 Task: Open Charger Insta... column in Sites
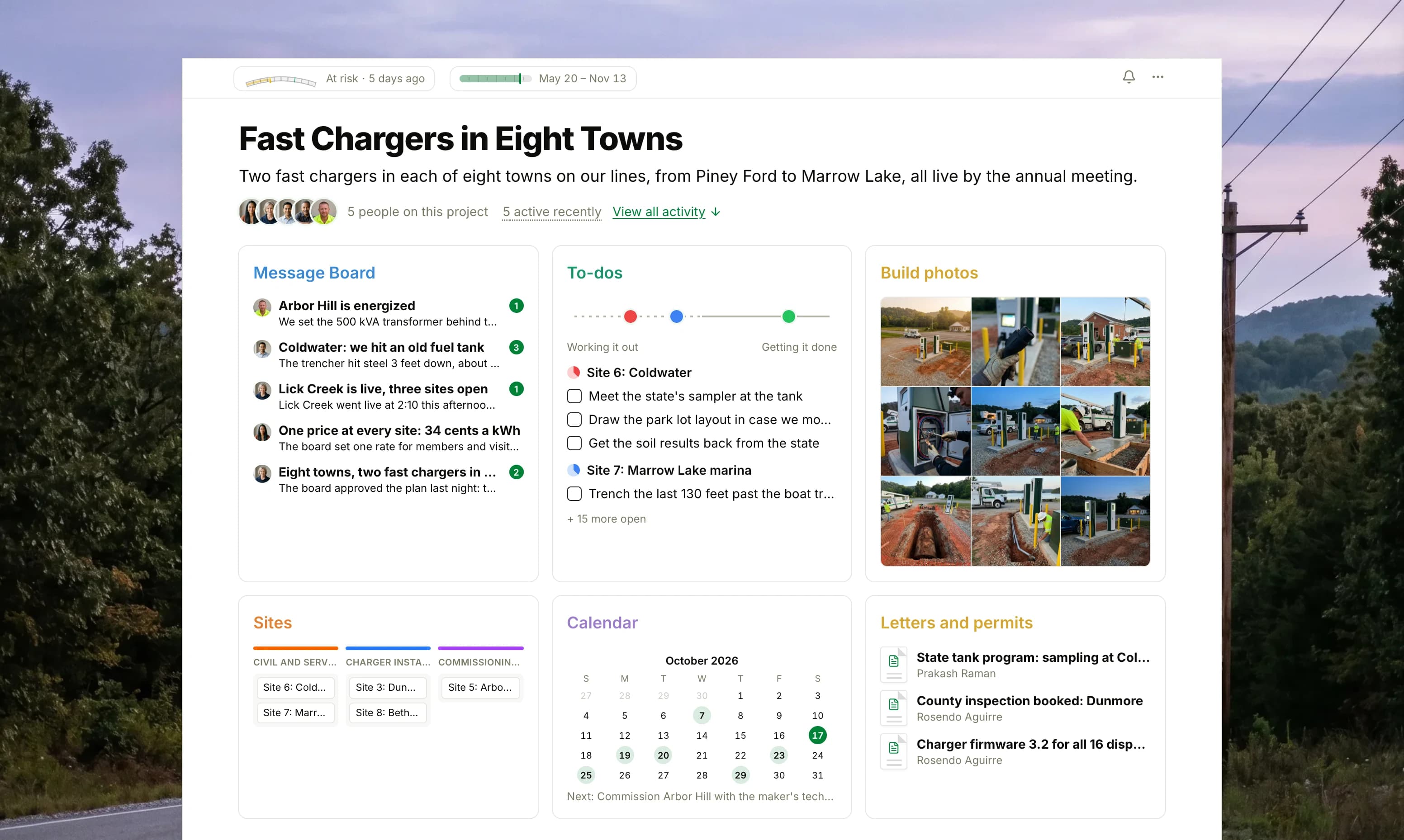pyautogui.click(x=388, y=662)
